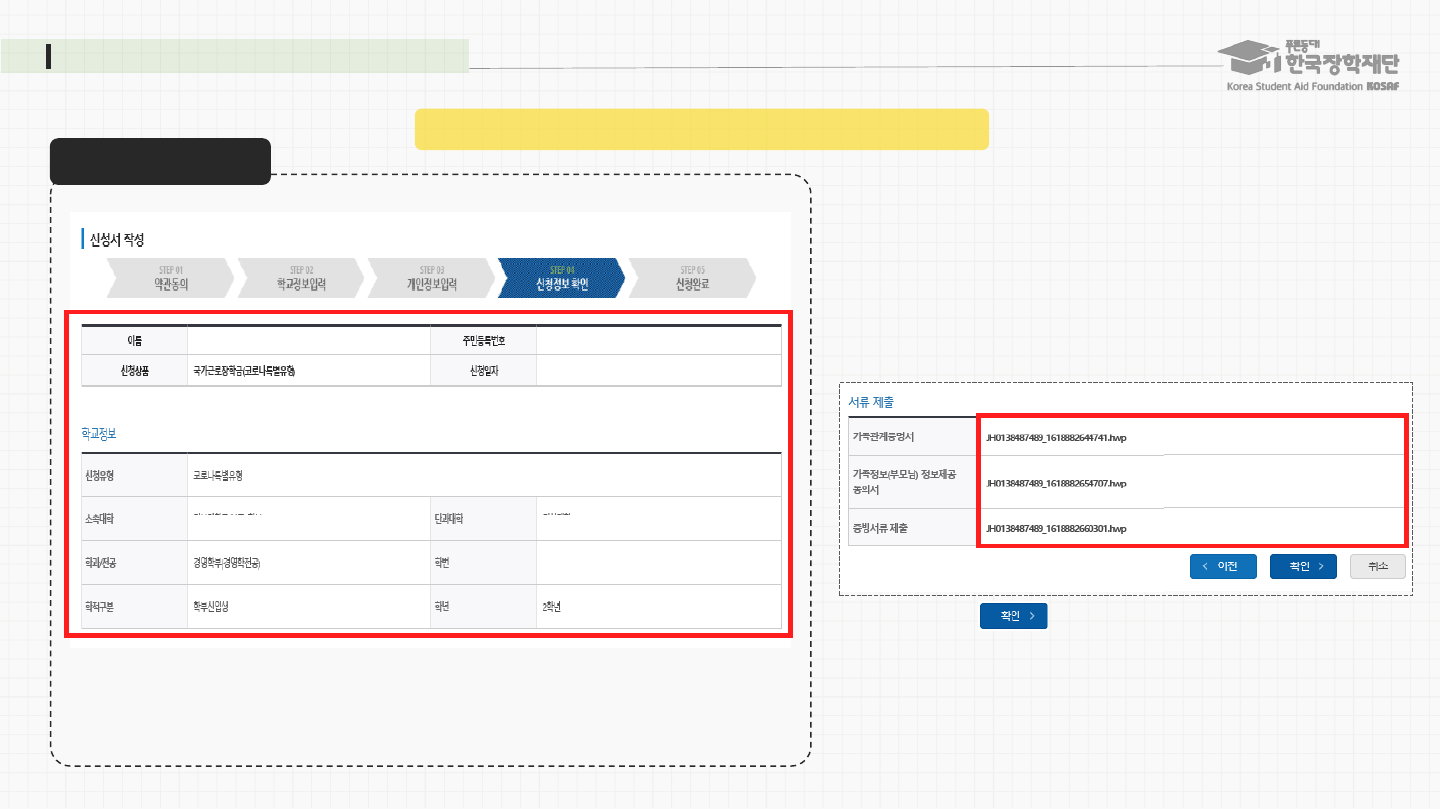1440x810 pixels.
Task: Open the file JH0138487489_1618882644741.hwp
Action: tap(1056, 437)
